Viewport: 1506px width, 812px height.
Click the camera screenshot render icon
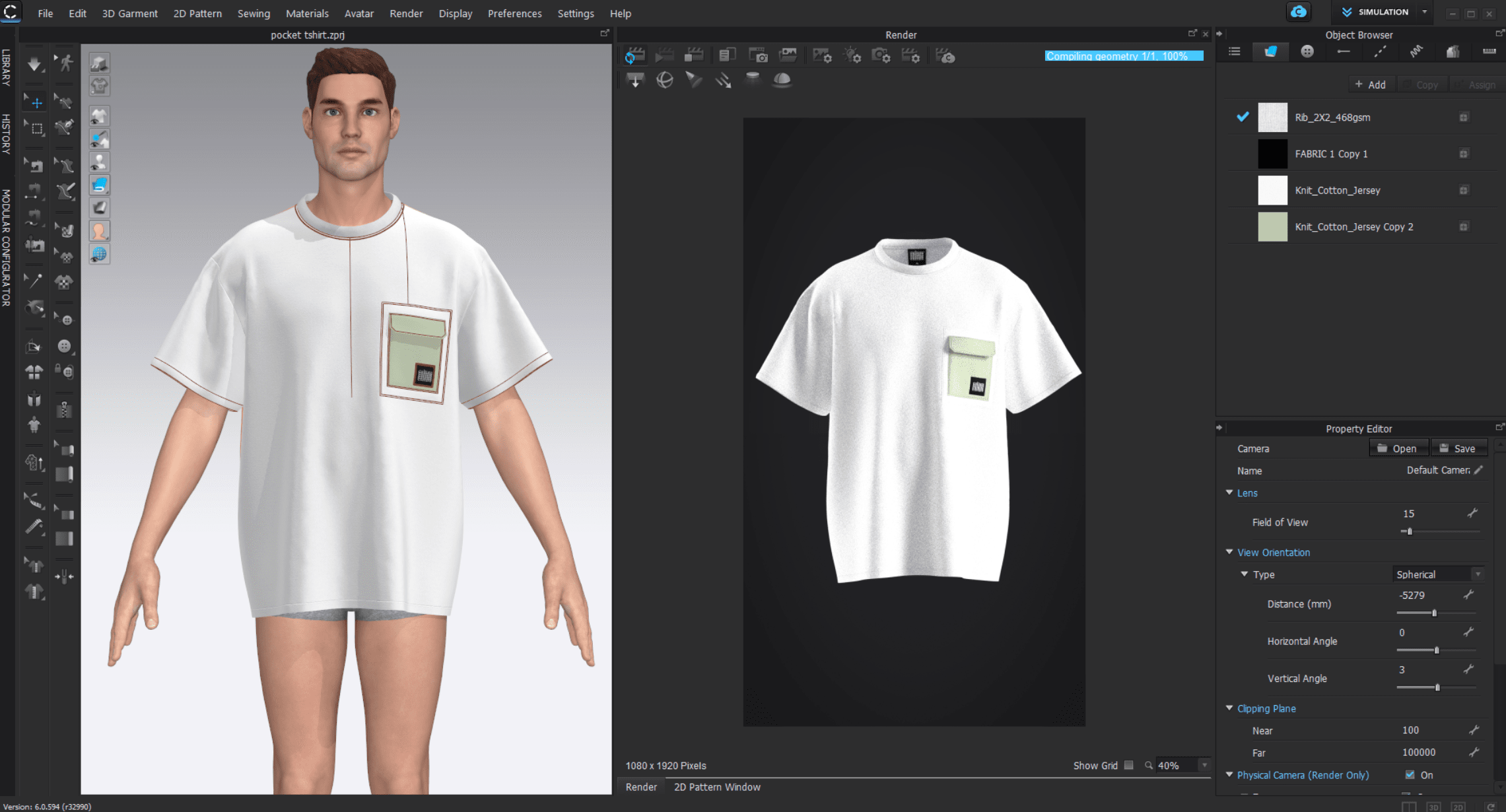pyautogui.click(x=758, y=56)
